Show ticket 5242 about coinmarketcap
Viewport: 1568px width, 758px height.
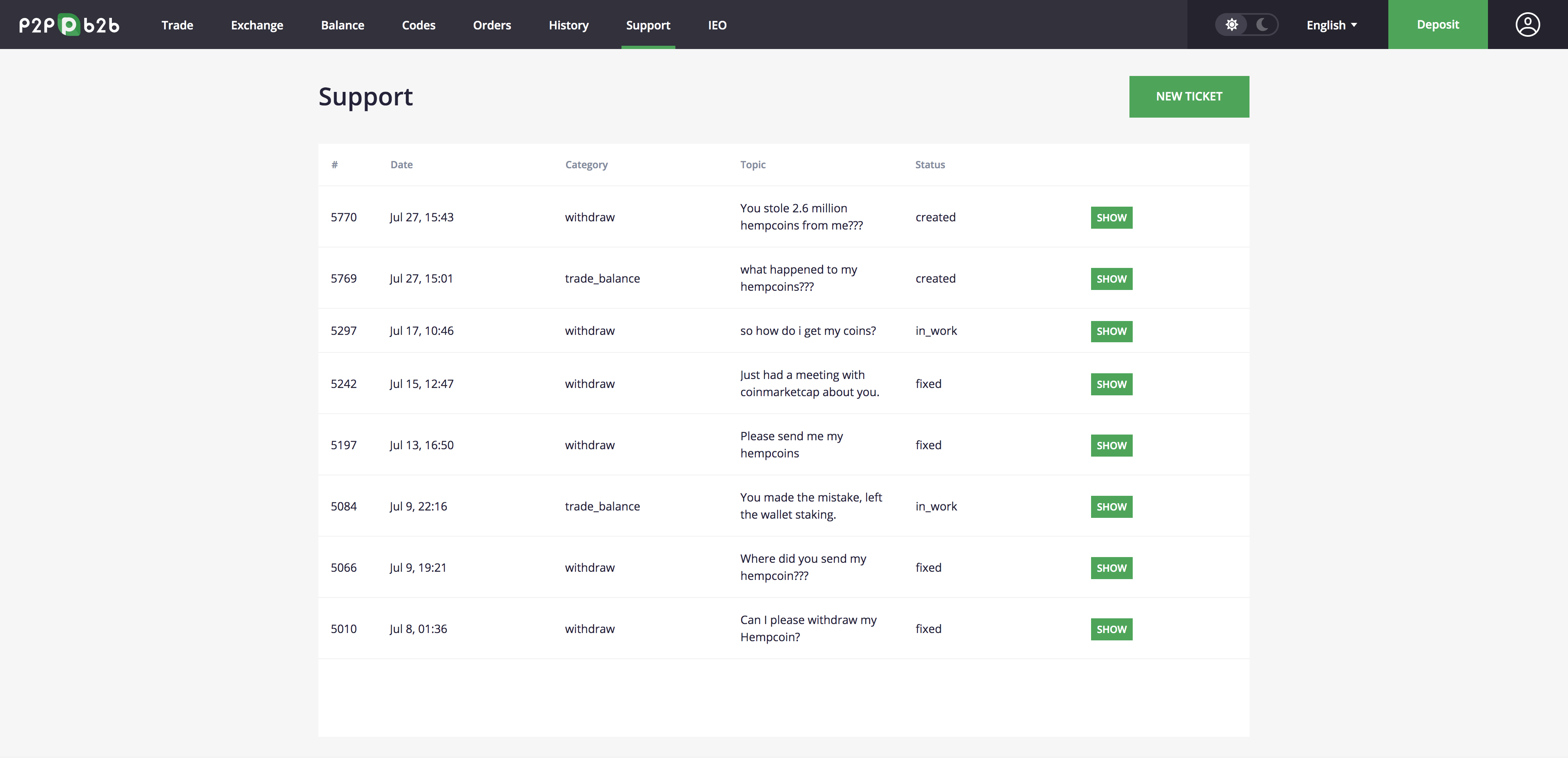pyautogui.click(x=1111, y=384)
